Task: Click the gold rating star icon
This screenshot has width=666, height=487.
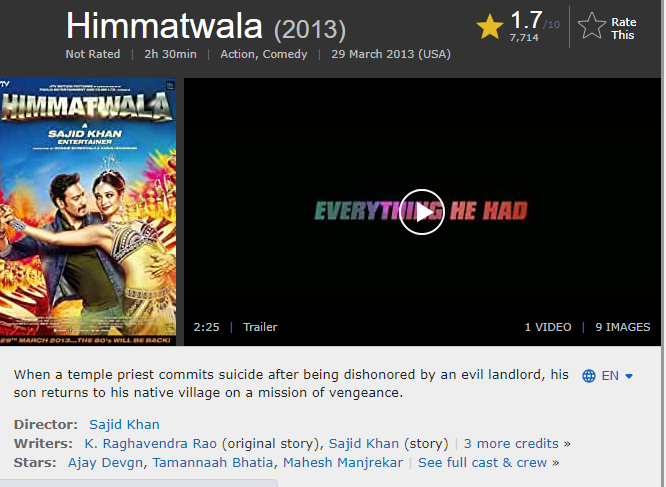Action: pyautogui.click(x=490, y=26)
